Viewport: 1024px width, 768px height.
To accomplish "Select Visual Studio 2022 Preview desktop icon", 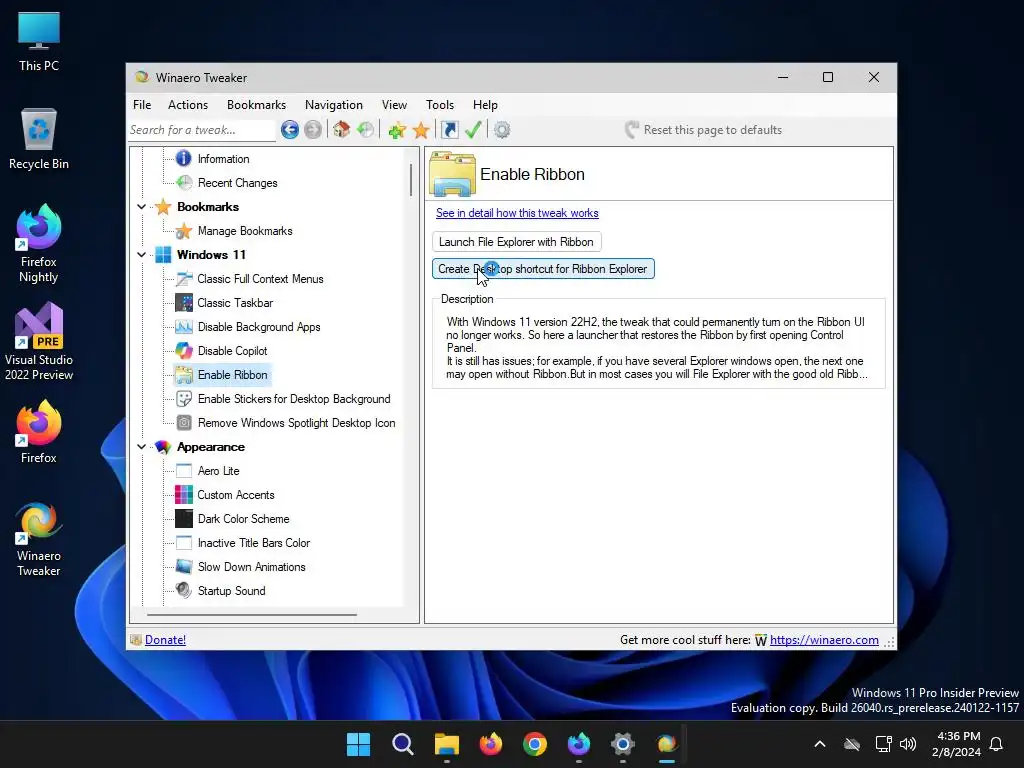I will click(x=39, y=342).
